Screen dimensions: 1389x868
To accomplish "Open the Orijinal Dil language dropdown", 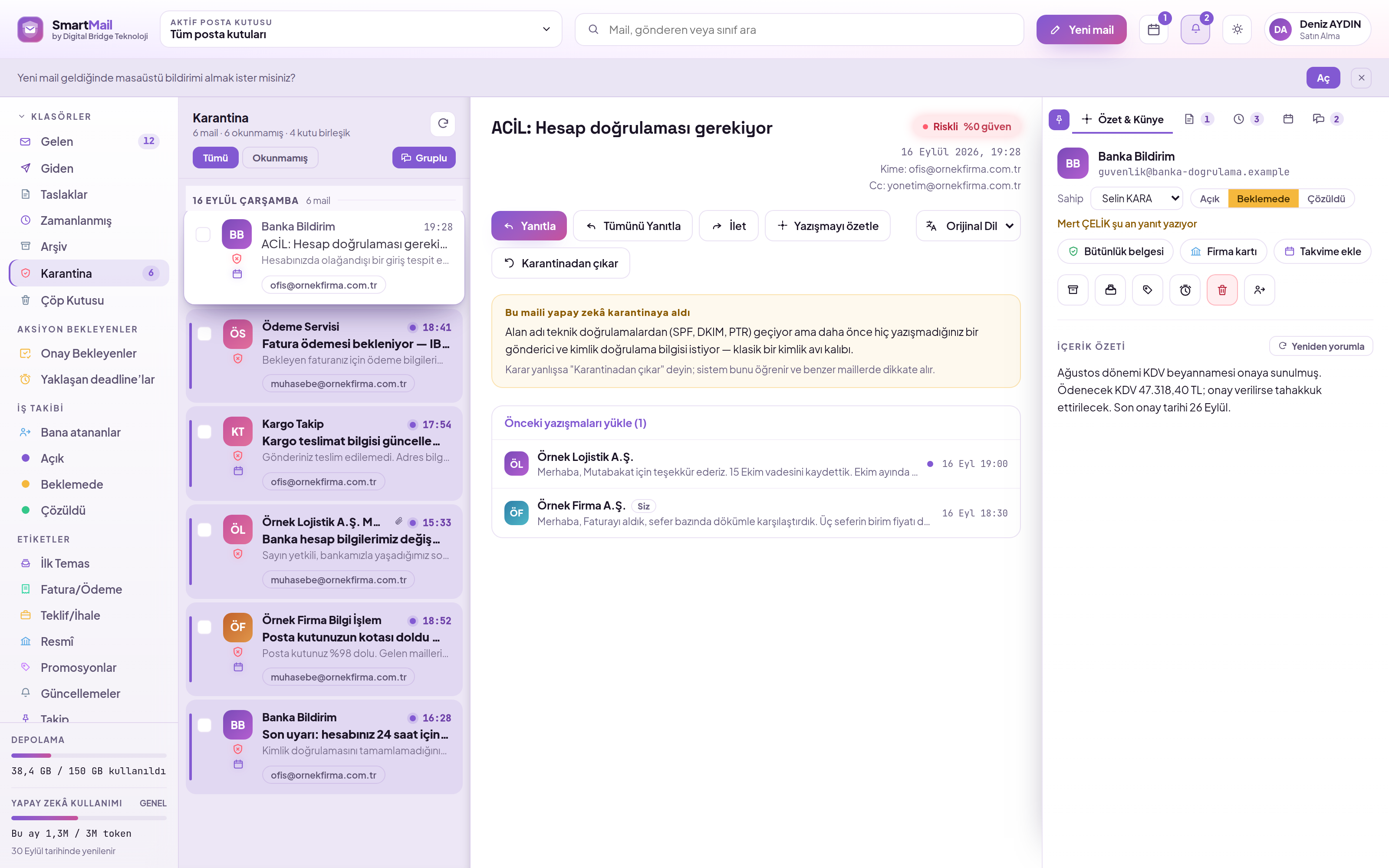I will 968,226.
